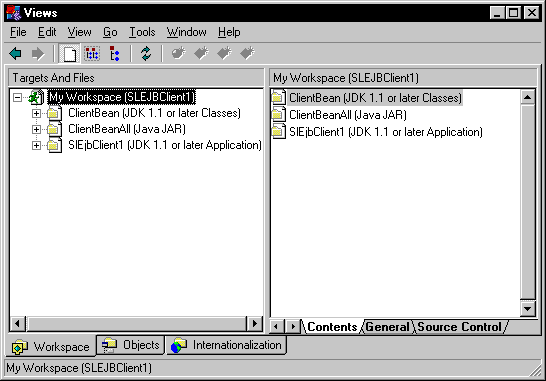Image resolution: width=546 pixels, height=381 pixels.
Task: Select the Objects bottom tab
Action: coord(130,345)
